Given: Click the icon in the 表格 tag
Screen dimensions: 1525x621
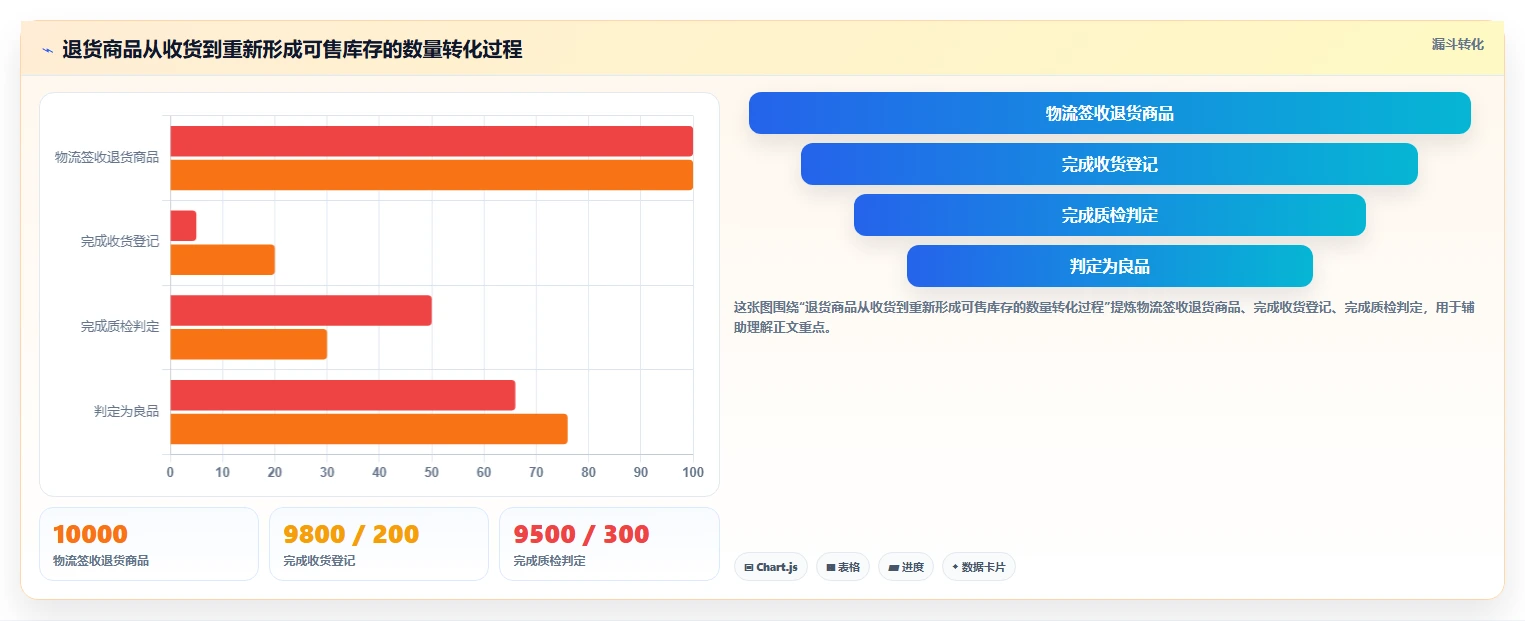Looking at the screenshot, I should 831,567.
